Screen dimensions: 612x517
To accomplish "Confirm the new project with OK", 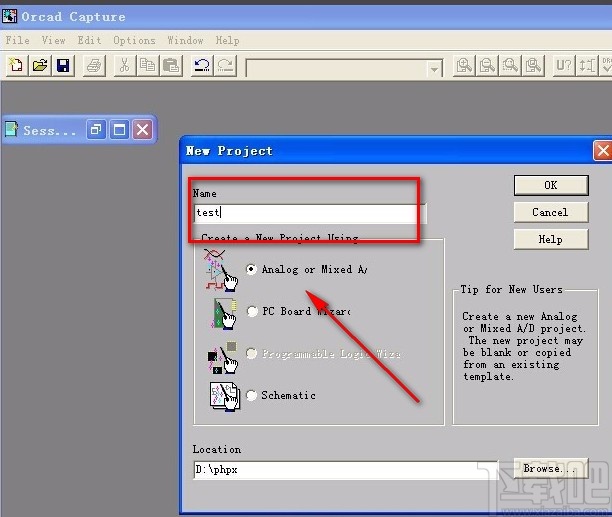I will tap(551, 185).
